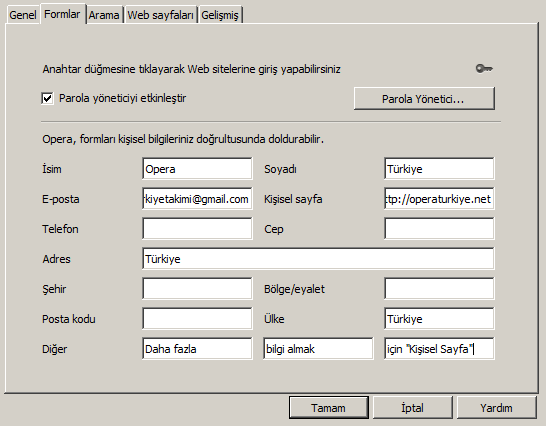Viewport: 546px width, 426px height.
Task: Click the Adres label
Action: pos(56,259)
